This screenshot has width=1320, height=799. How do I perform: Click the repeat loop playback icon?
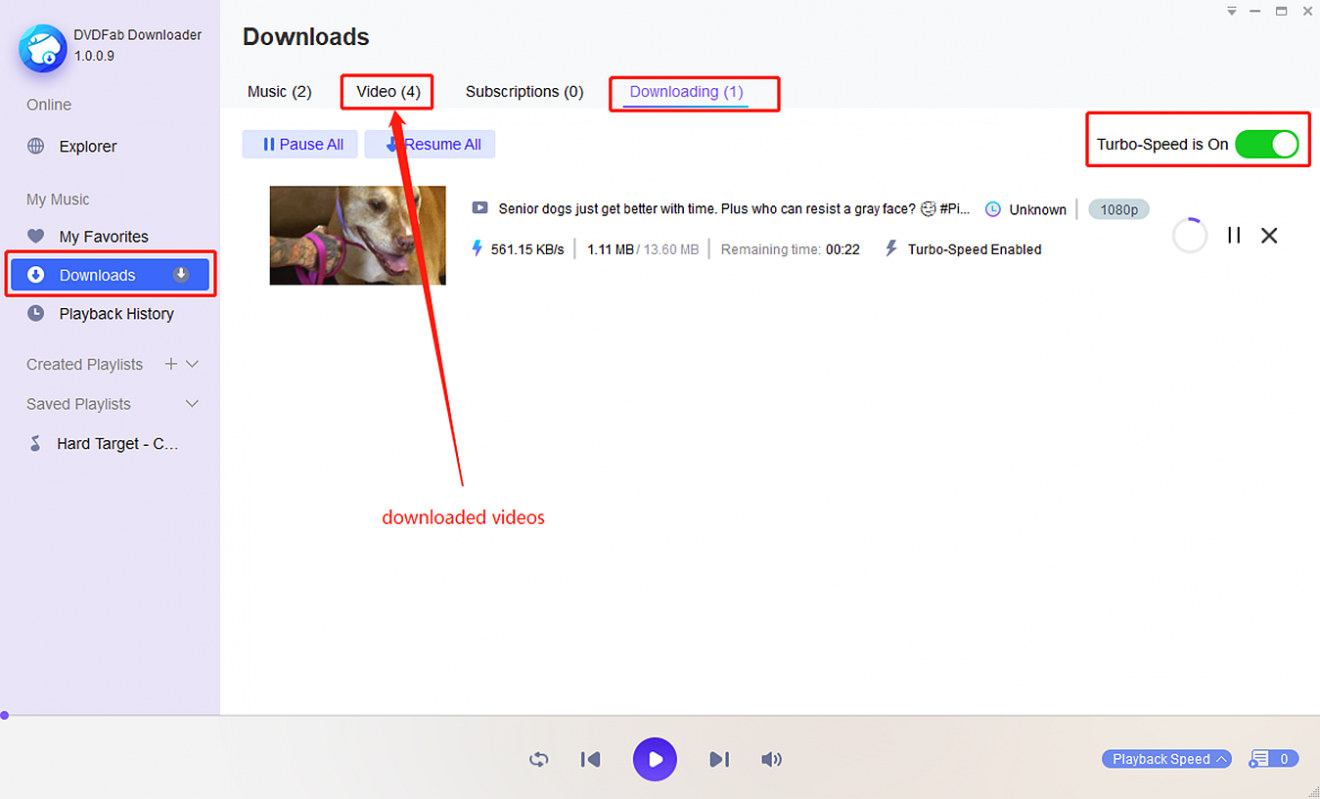(538, 759)
